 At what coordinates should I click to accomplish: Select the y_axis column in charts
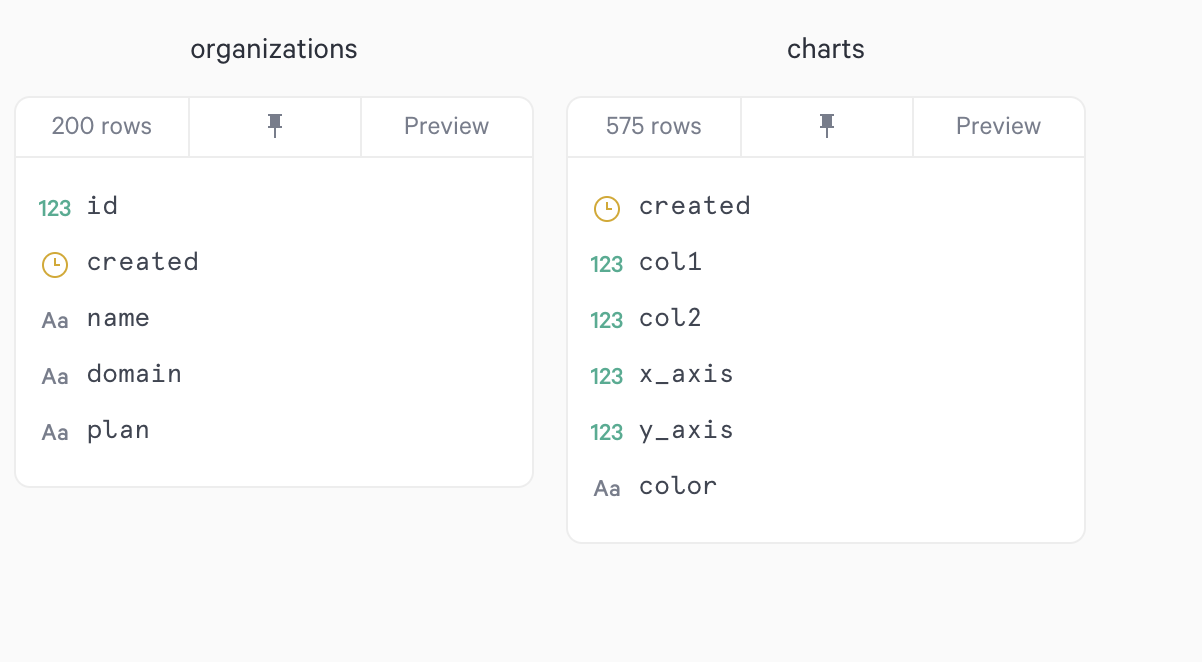686,431
